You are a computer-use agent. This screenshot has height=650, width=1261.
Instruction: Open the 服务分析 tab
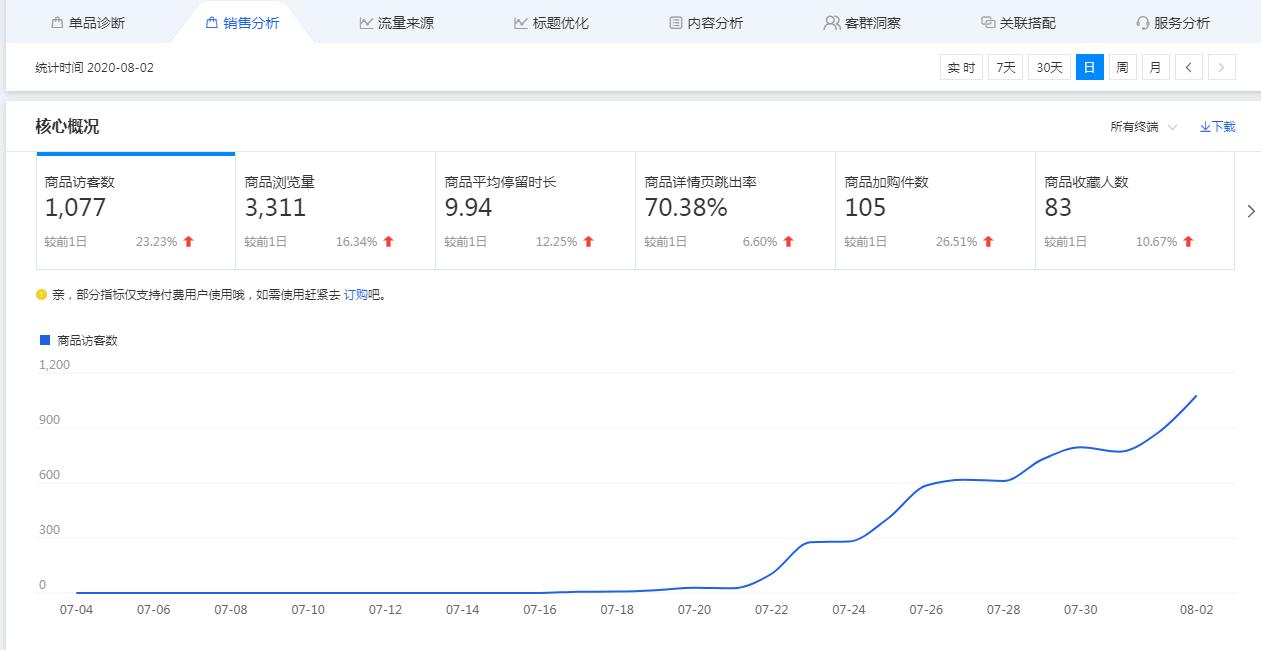click(1172, 22)
